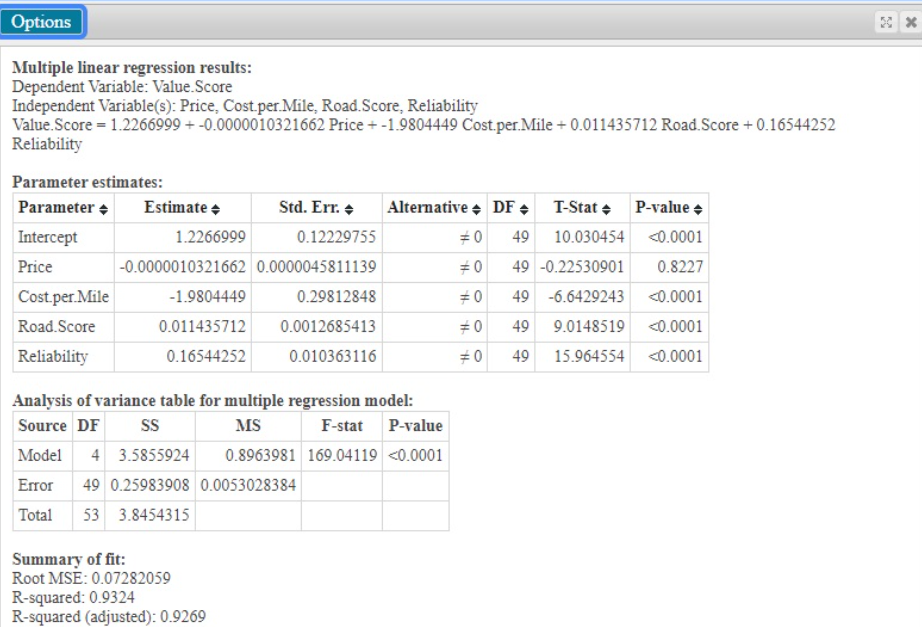Toggle sort direction on T-Stat column
This screenshot has height=627, width=922.
tap(604, 208)
